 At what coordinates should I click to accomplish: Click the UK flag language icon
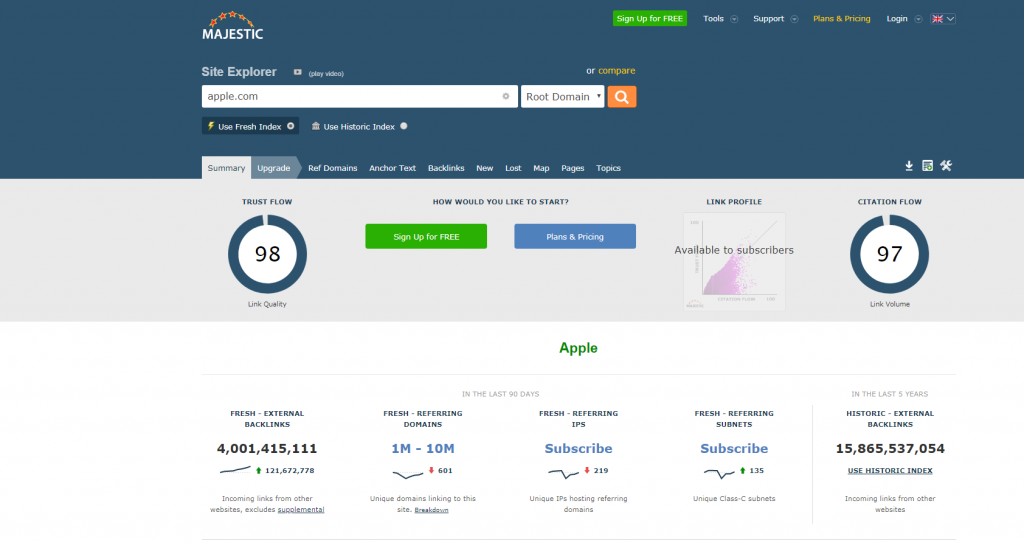937,19
